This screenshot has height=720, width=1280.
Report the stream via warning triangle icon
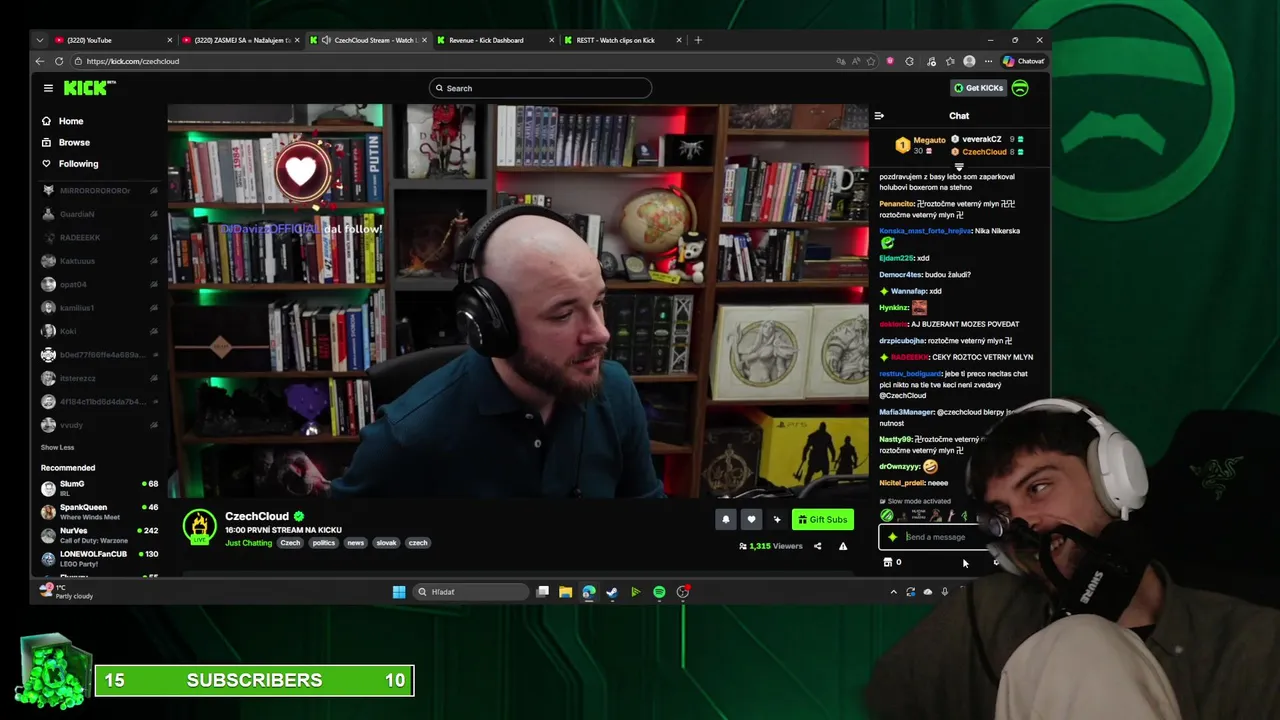pyautogui.click(x=843, y=546)
